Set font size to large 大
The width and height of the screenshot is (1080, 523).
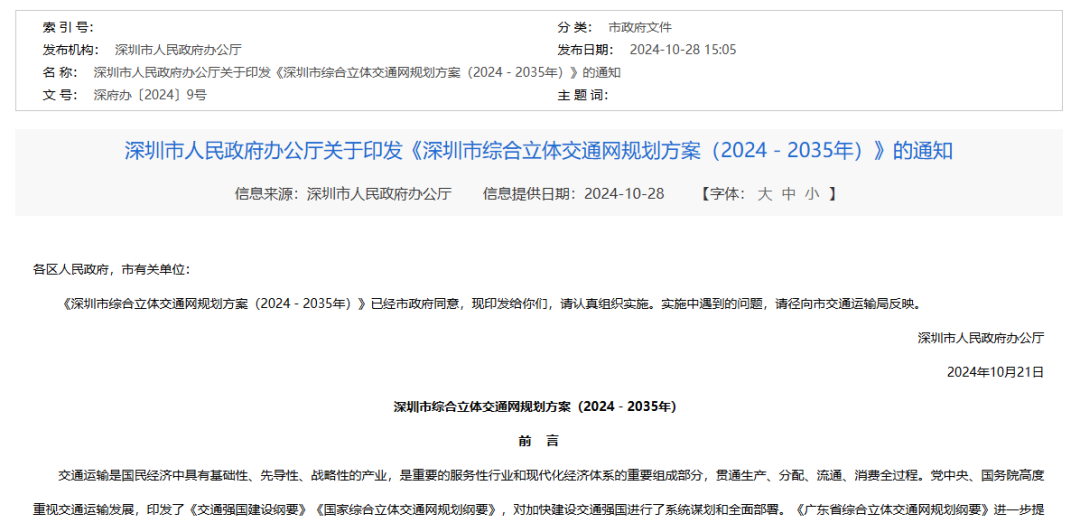(x=765, y=194)
